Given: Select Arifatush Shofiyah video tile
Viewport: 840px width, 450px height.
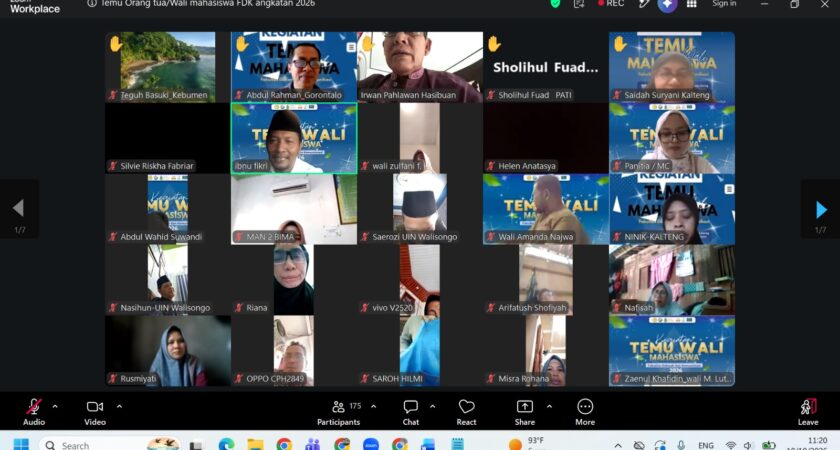Looking at the screenshot, I should click(546, 280).
